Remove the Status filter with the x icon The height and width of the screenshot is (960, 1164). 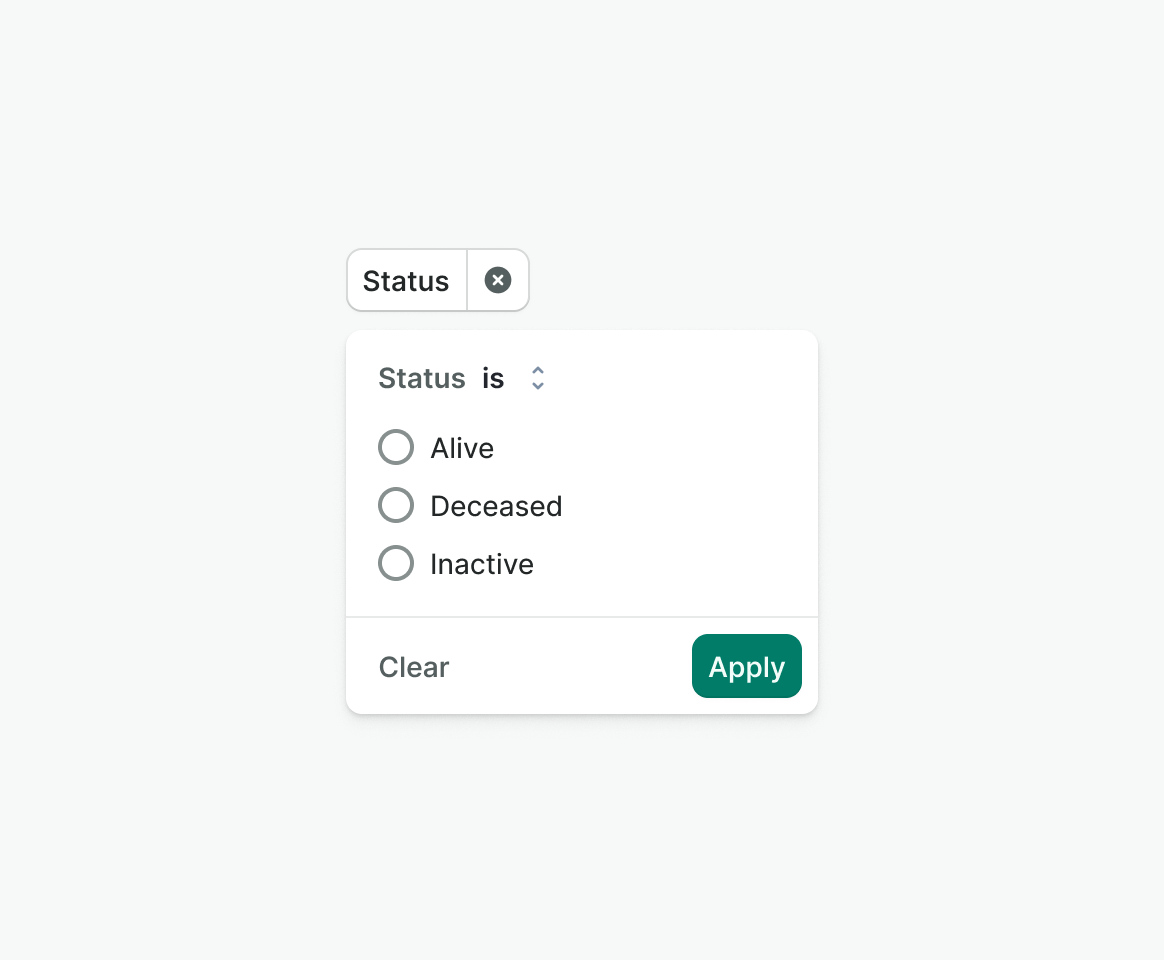(498, 281)
